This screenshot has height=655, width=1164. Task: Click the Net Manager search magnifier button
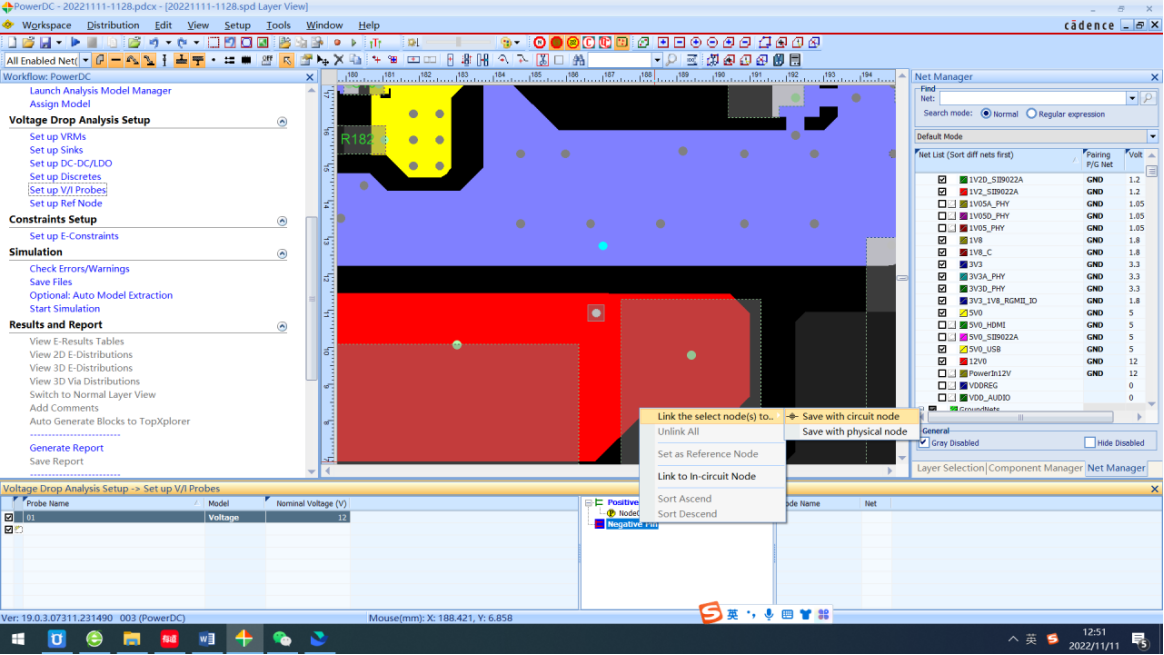click(1148, 98)
